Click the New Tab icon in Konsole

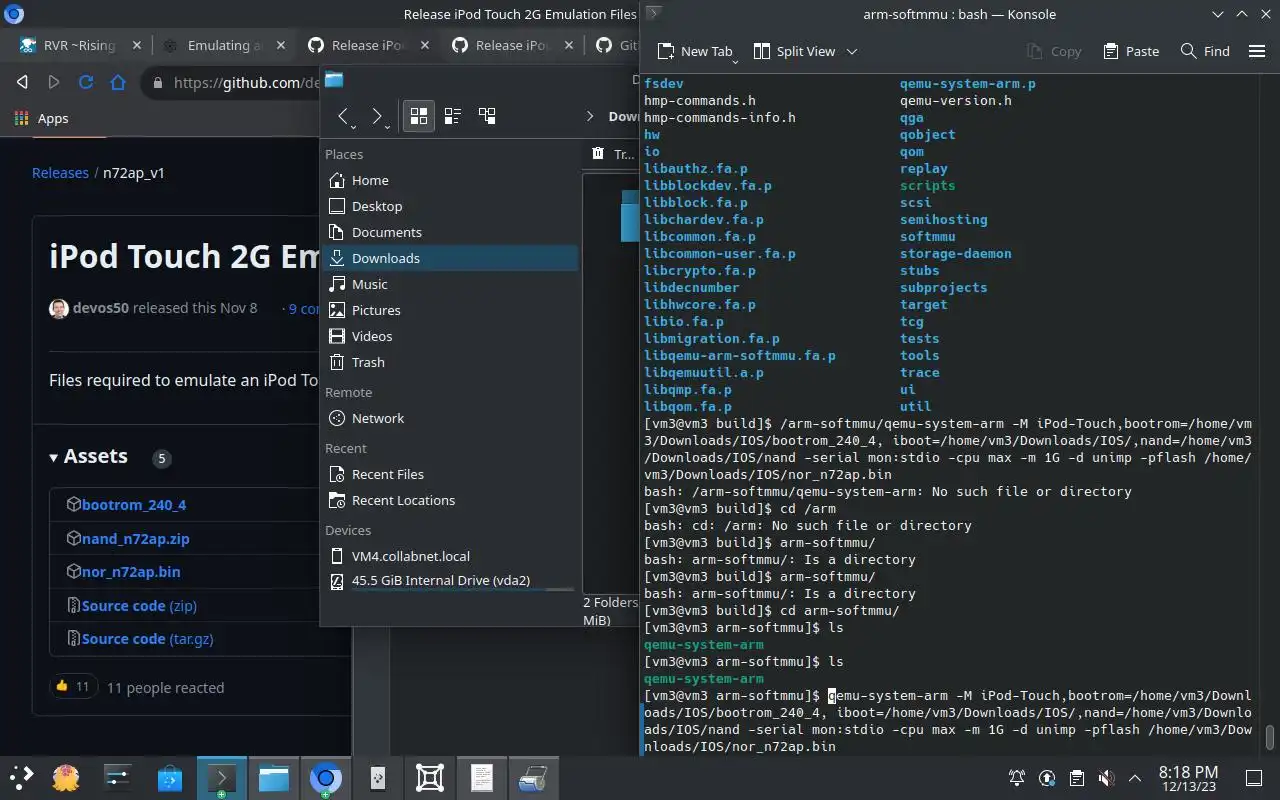(666, 51)
